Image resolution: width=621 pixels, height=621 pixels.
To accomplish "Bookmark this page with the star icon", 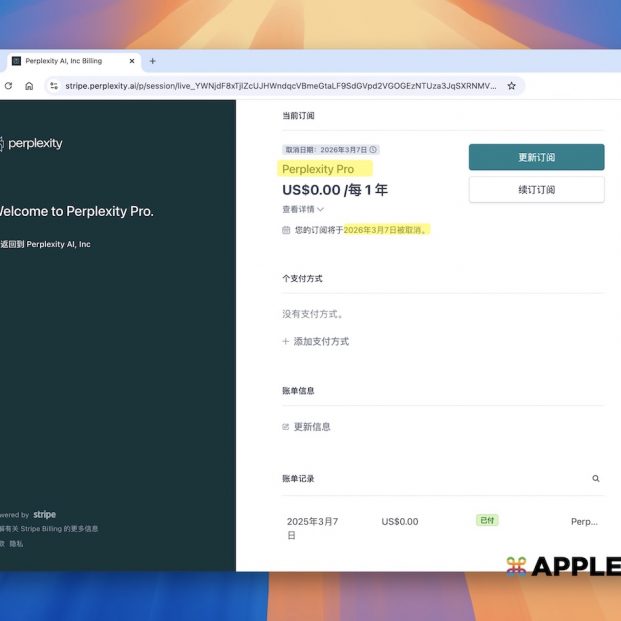I will point(511,86).
